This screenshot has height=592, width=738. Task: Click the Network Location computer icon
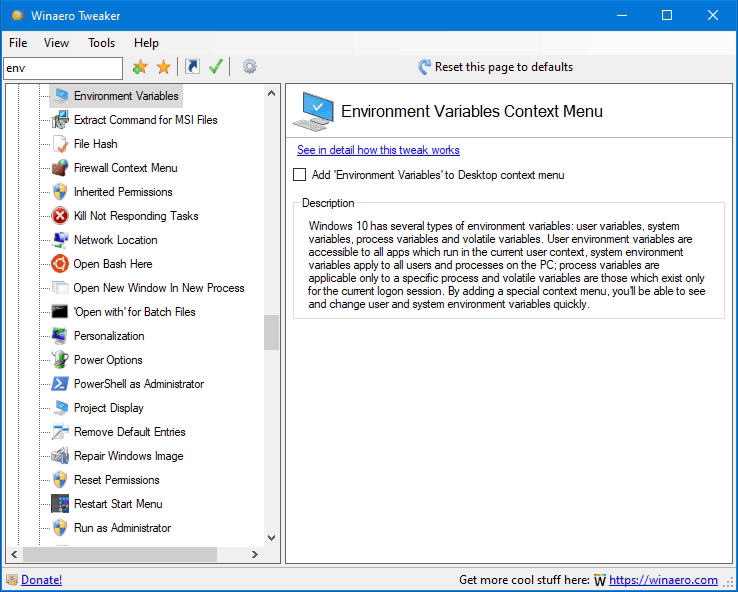click(x=60, y=240)
